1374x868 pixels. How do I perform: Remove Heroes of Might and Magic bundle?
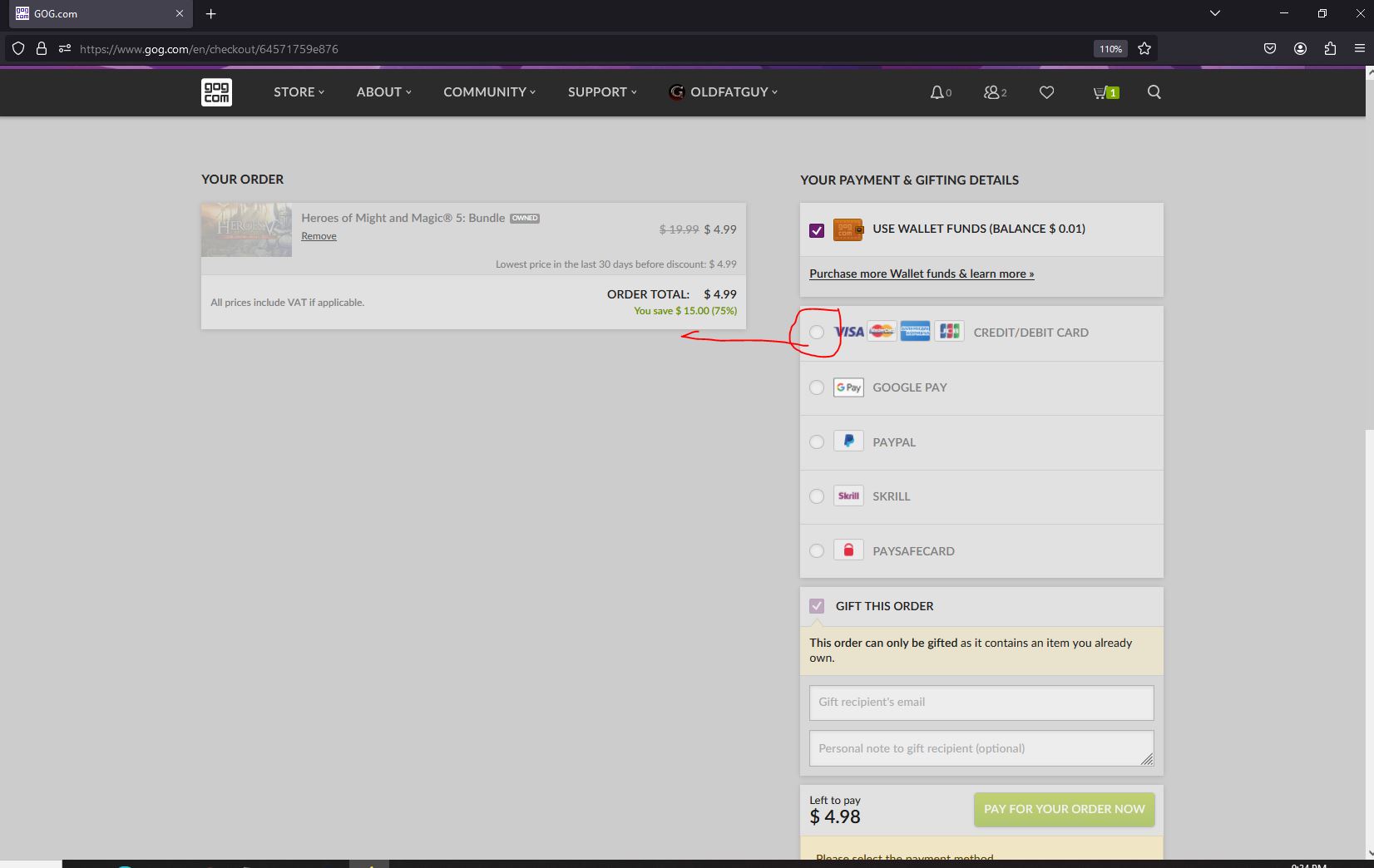coord(319,236)
